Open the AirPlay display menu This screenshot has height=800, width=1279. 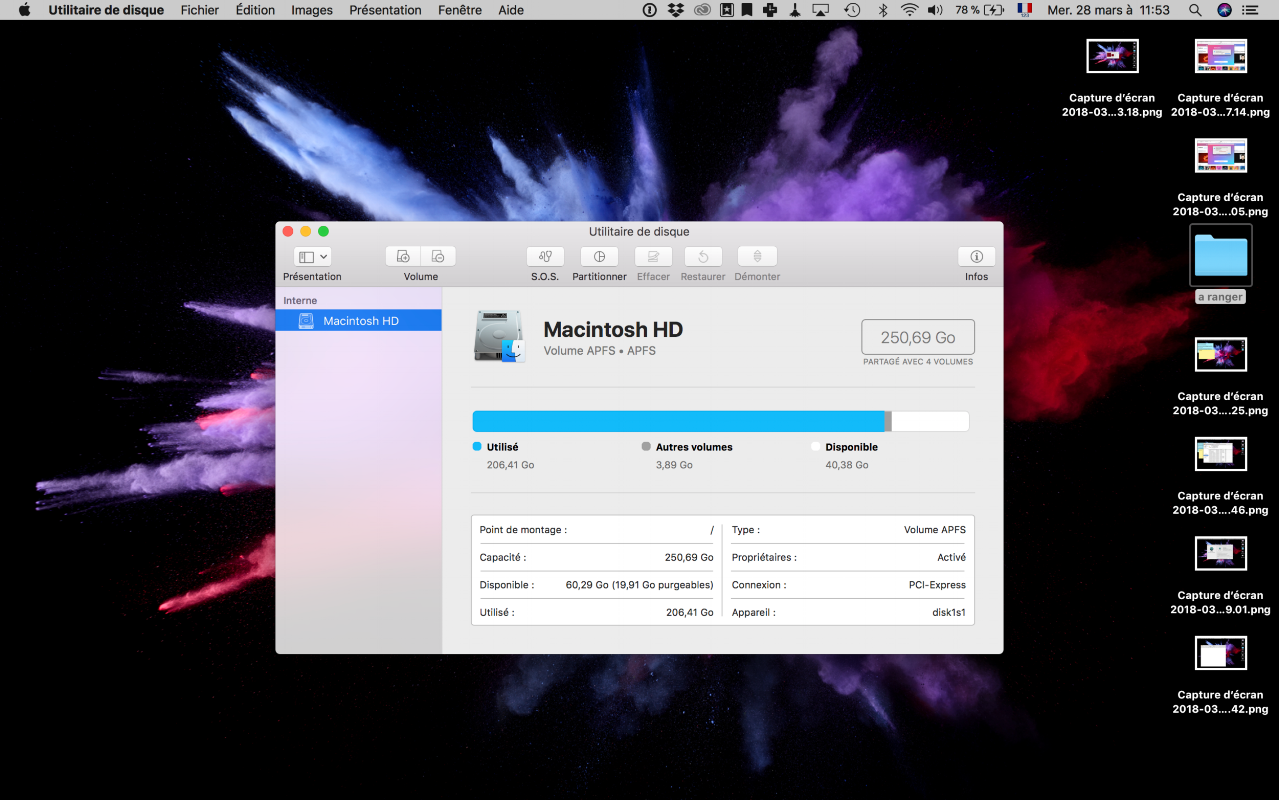[x=821, y=10]
